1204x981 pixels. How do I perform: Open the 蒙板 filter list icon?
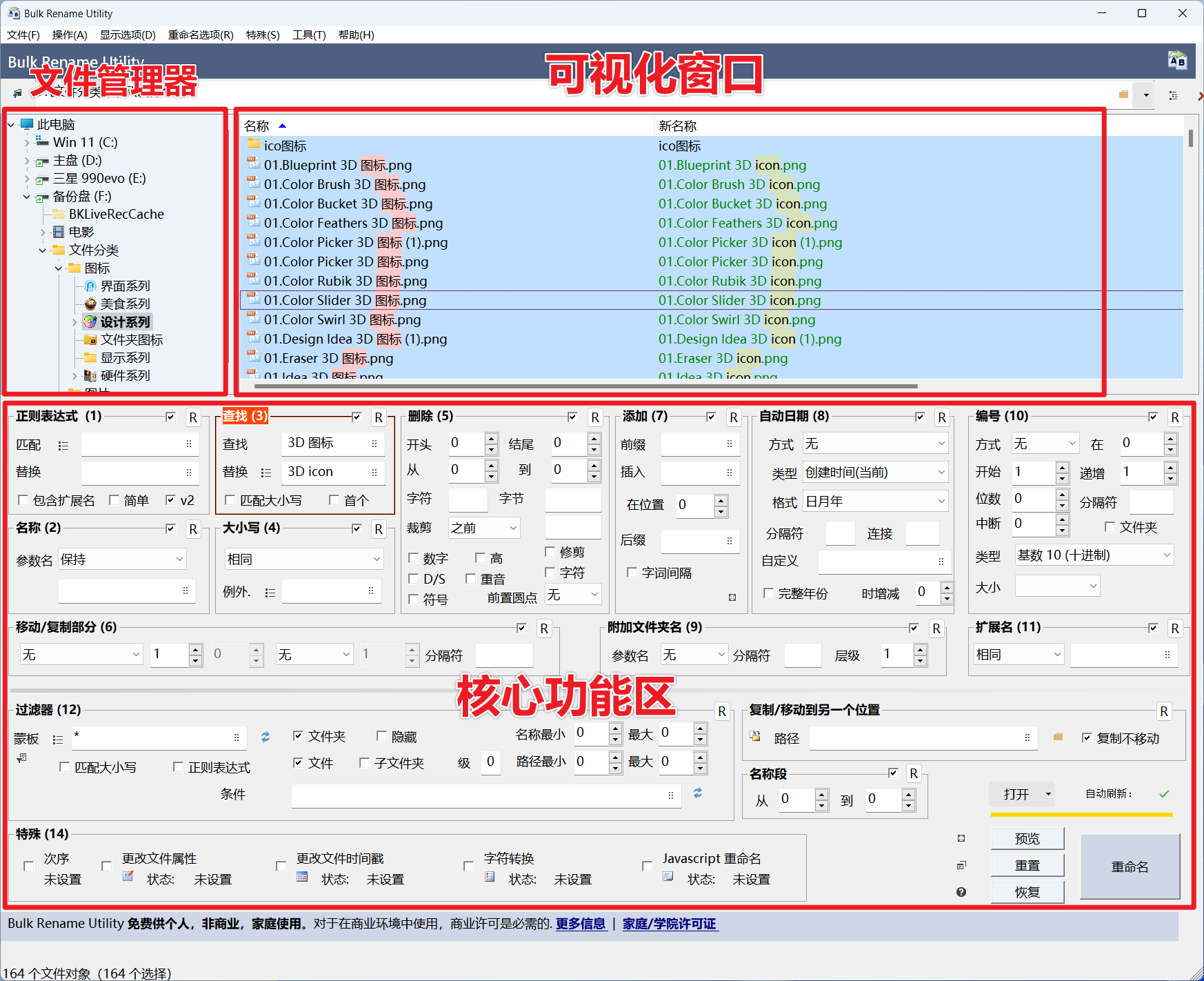point(58,740)
